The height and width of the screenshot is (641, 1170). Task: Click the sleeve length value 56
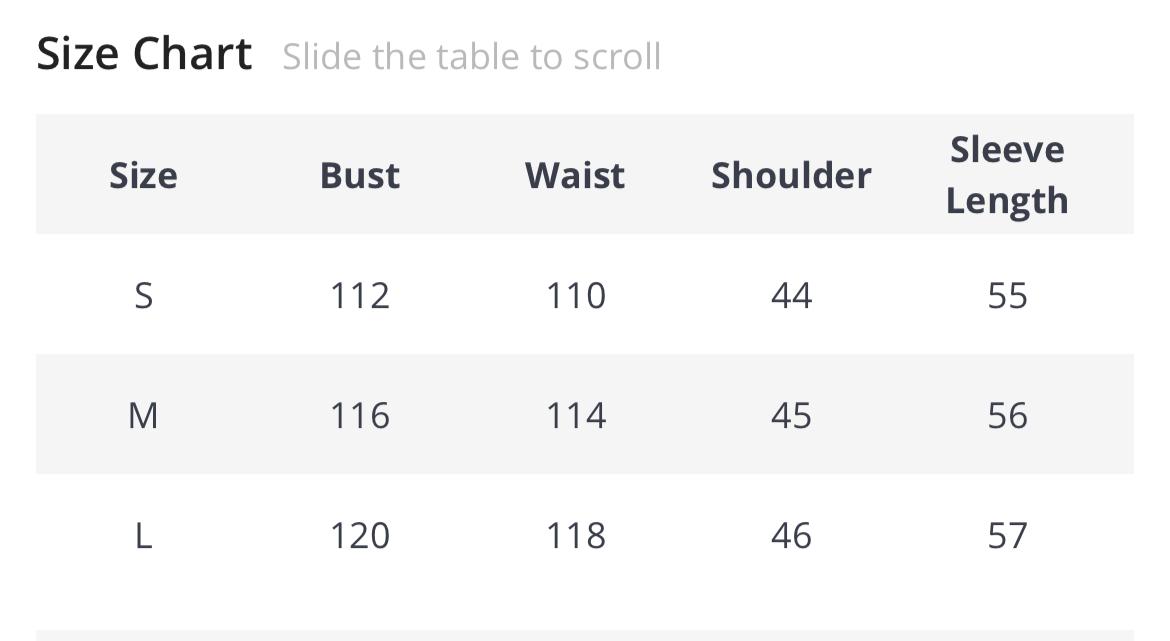click(1007, 416)
